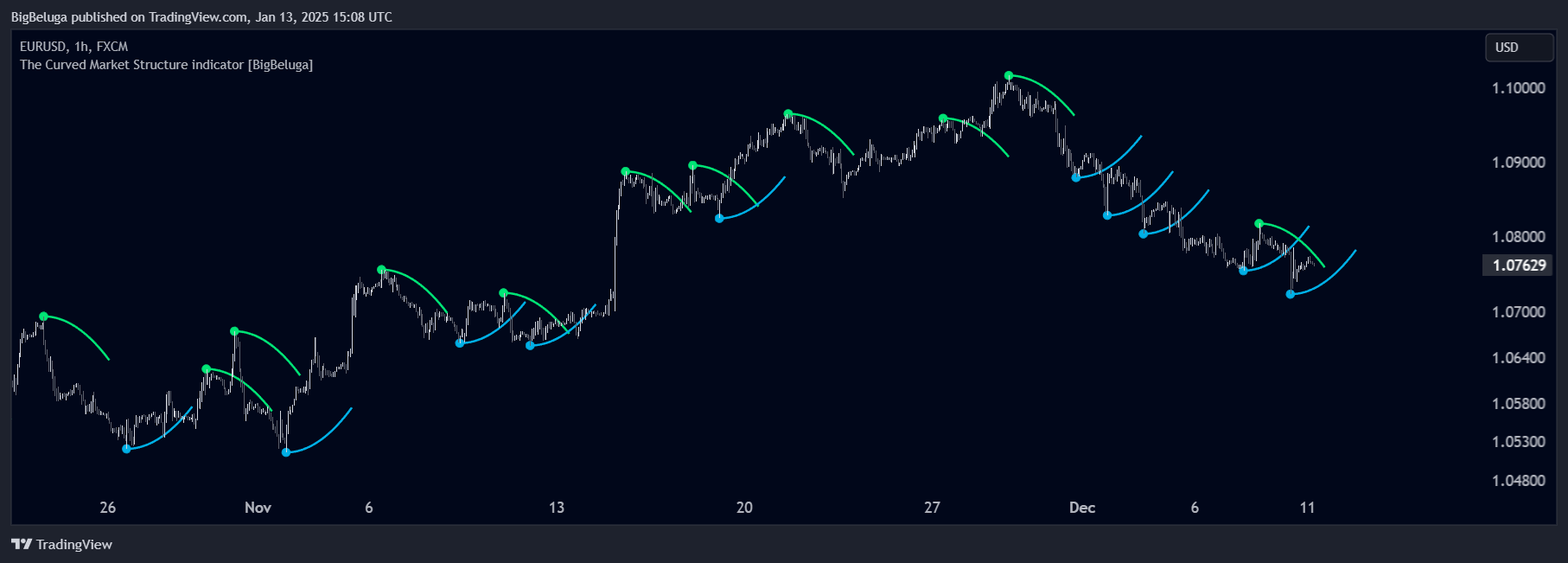1568x563 pixels.
Task: Click the Dec date label on time axis
Action: (x=1082, y=508)
